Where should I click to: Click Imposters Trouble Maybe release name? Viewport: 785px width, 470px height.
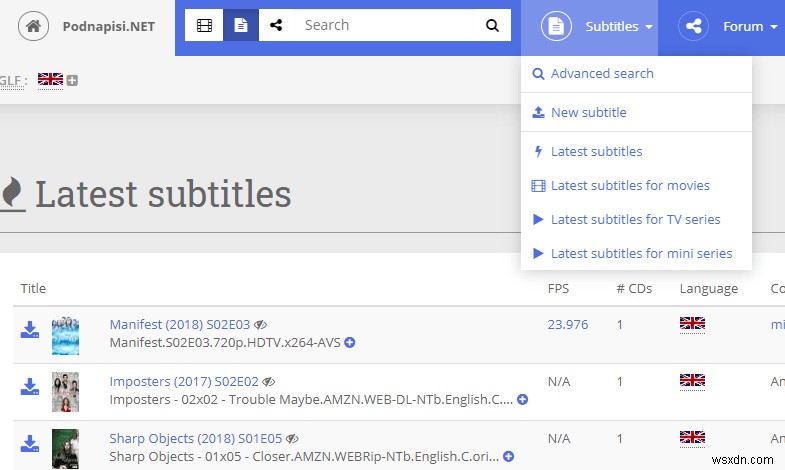click(311, 400)
